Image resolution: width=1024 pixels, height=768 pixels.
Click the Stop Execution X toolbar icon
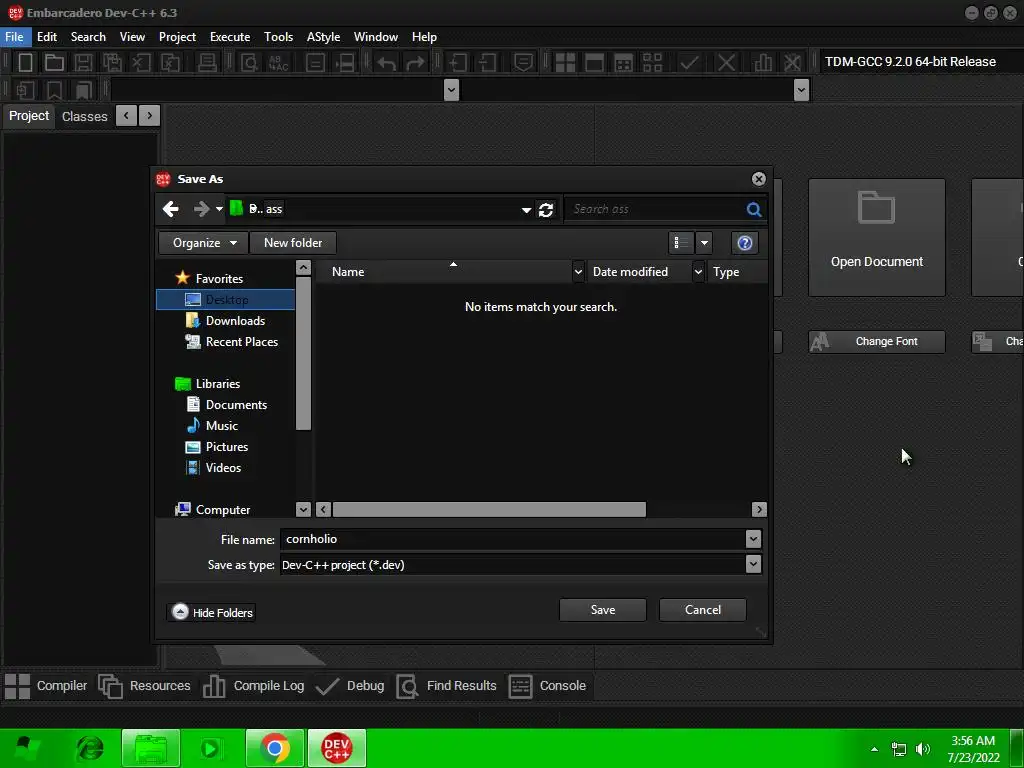tap(726, 63)
